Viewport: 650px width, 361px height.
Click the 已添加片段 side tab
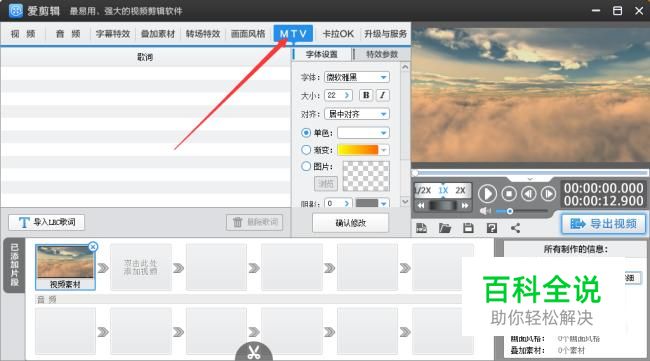pyautogui.click(x=15, y=265)
